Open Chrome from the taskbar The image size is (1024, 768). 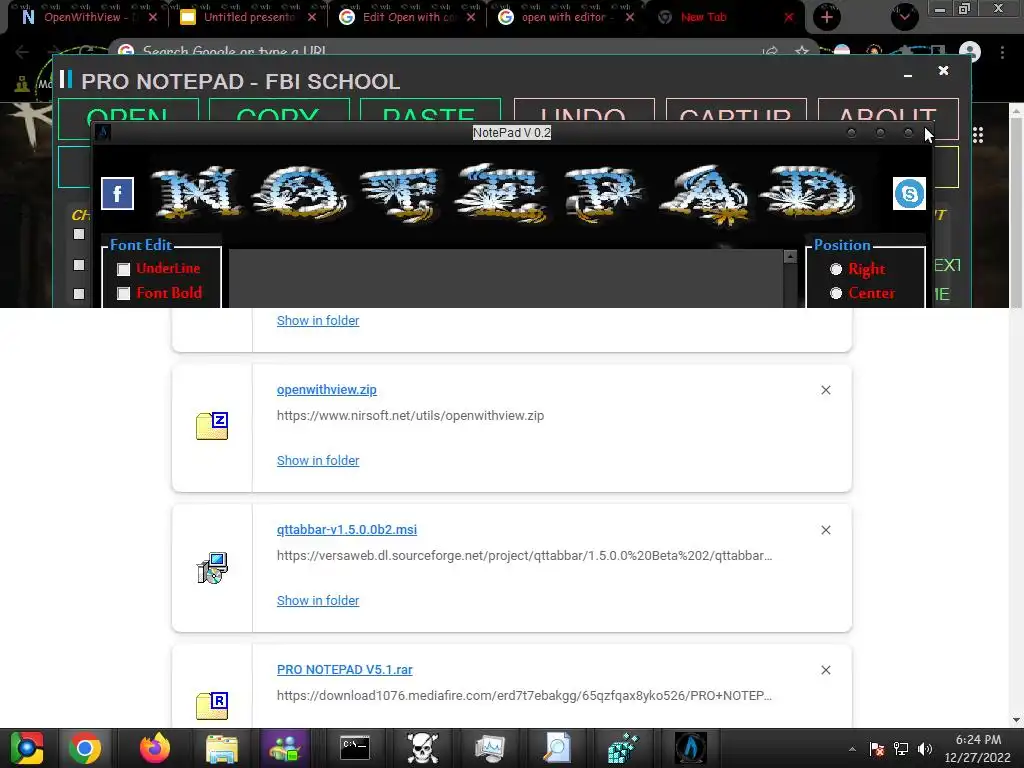85,748
